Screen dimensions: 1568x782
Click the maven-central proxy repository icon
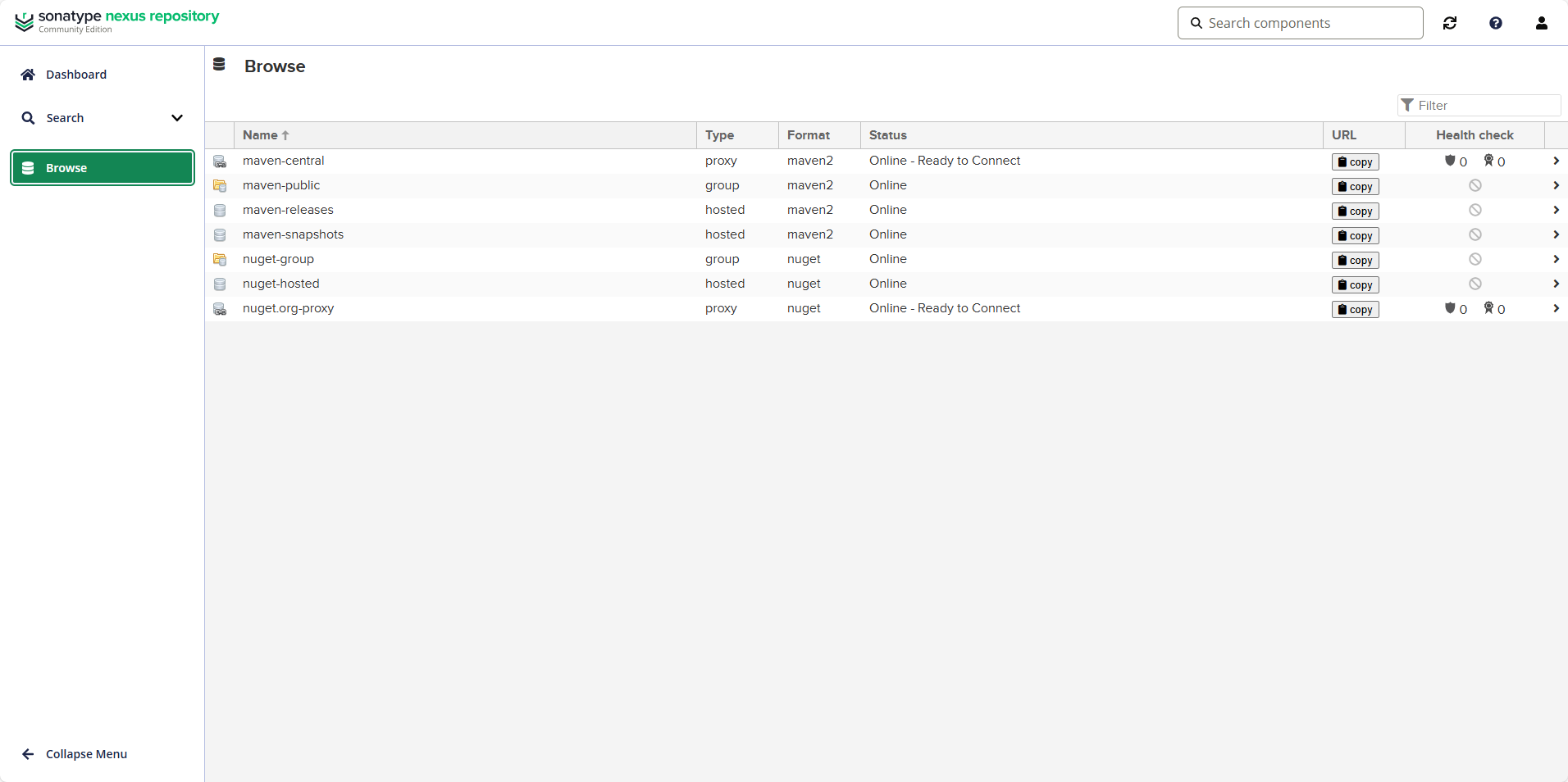220,161
